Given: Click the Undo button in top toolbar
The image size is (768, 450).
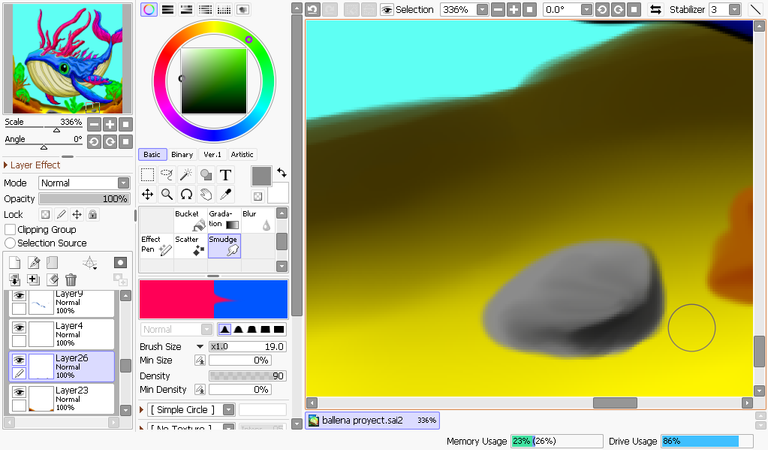Looking at the screenshot, I should pyautogui.click(x=312, y=9).
